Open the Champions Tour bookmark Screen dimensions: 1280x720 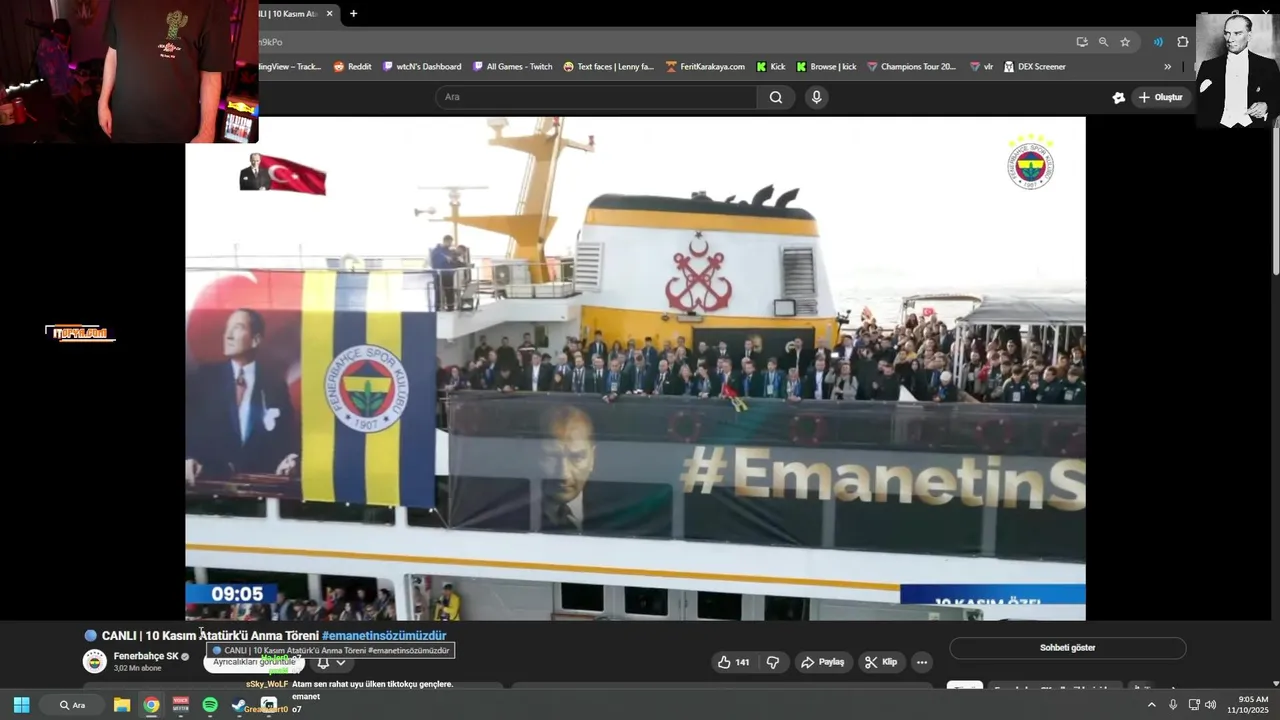(911, 67)
